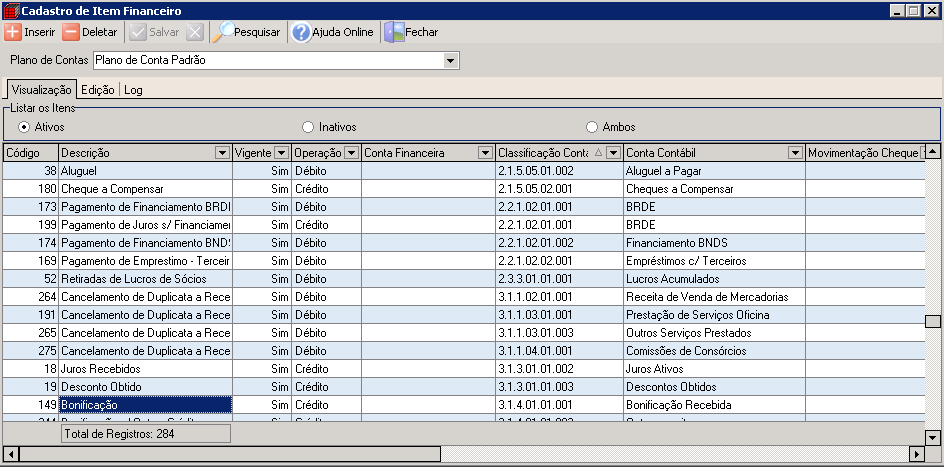Click Prestação de Serviços Oficina cell
This screenshot has width=944, height=467.
[x=715, y=315]
